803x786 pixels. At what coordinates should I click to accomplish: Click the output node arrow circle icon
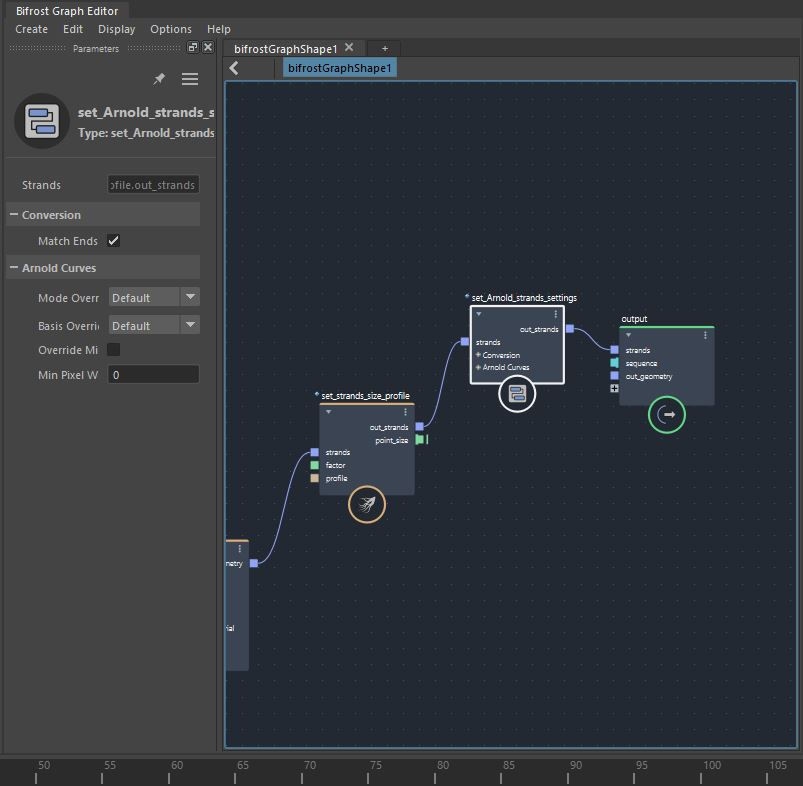(x=667, y=415)
